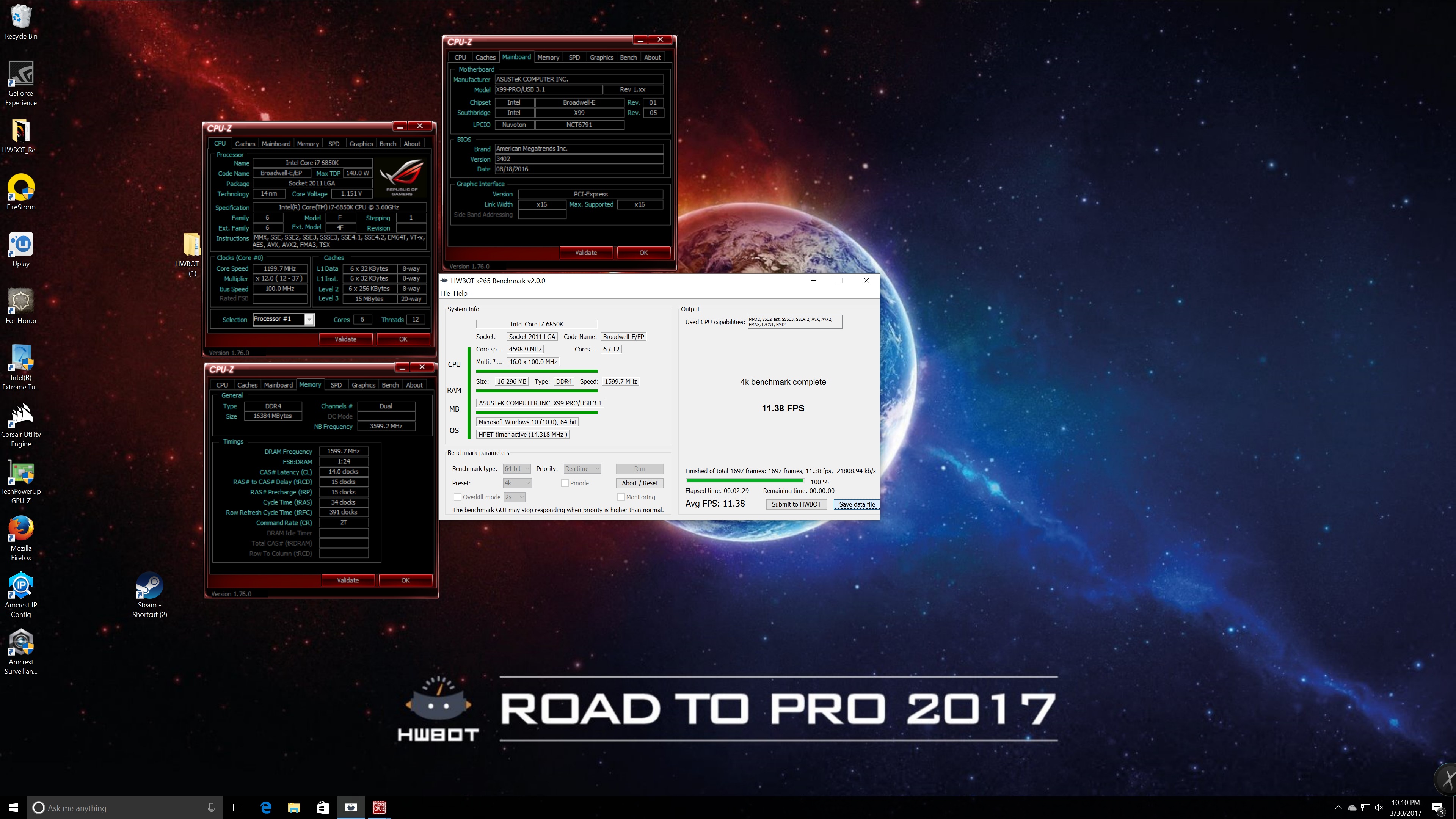Screen dimensions: 1456x819
Task: Click OK in the Memory CPU-Z window
Action: point(405,581)
